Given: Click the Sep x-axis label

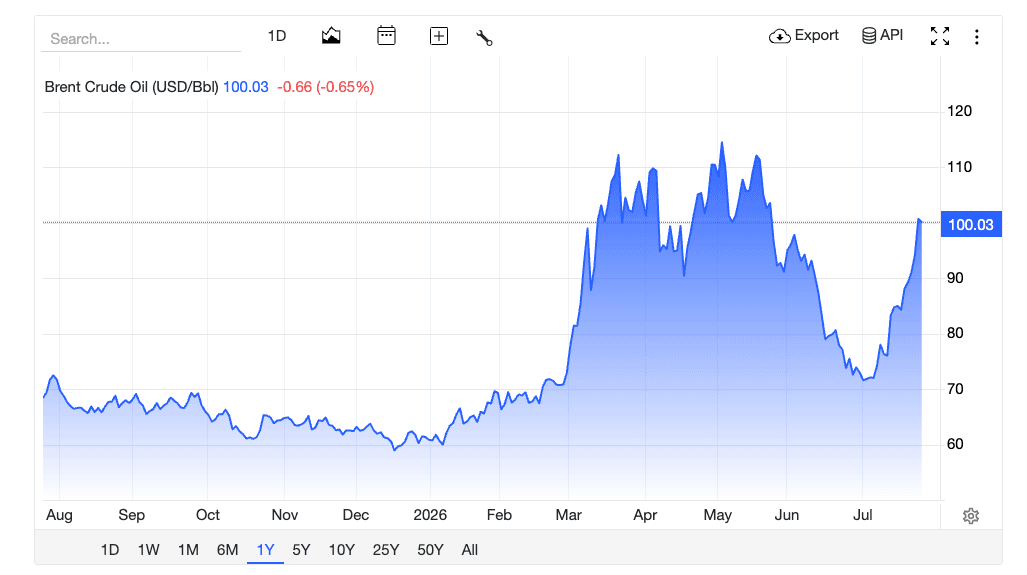Looking at the screenshot, I should click(x=132, y=515).
